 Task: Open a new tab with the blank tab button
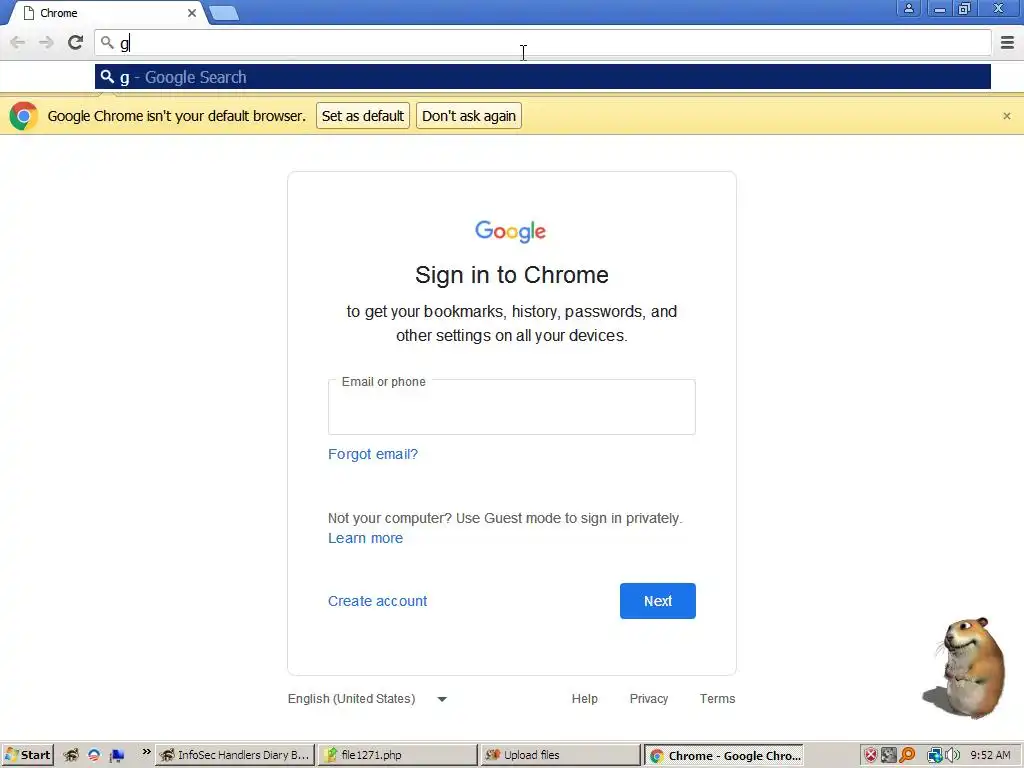[x=224, y=13]
